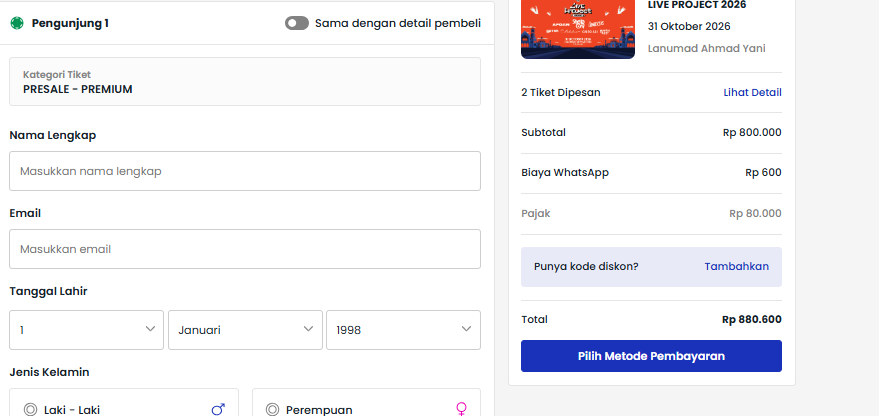Click the Tanggal Lahir label
The image size is (879, 416).
pyautogui.click(x=48, y=291)
